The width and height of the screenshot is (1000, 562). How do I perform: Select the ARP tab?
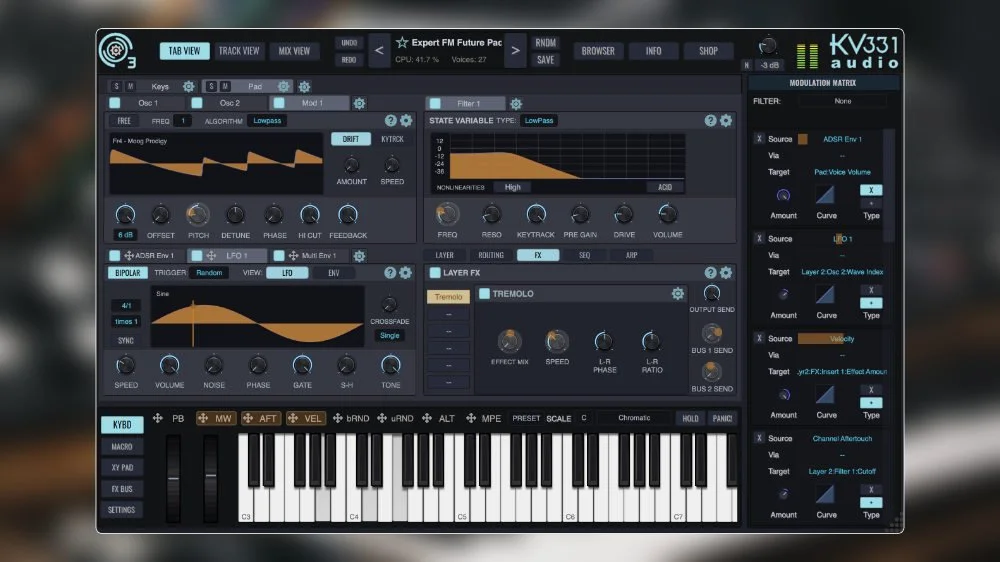631,255
